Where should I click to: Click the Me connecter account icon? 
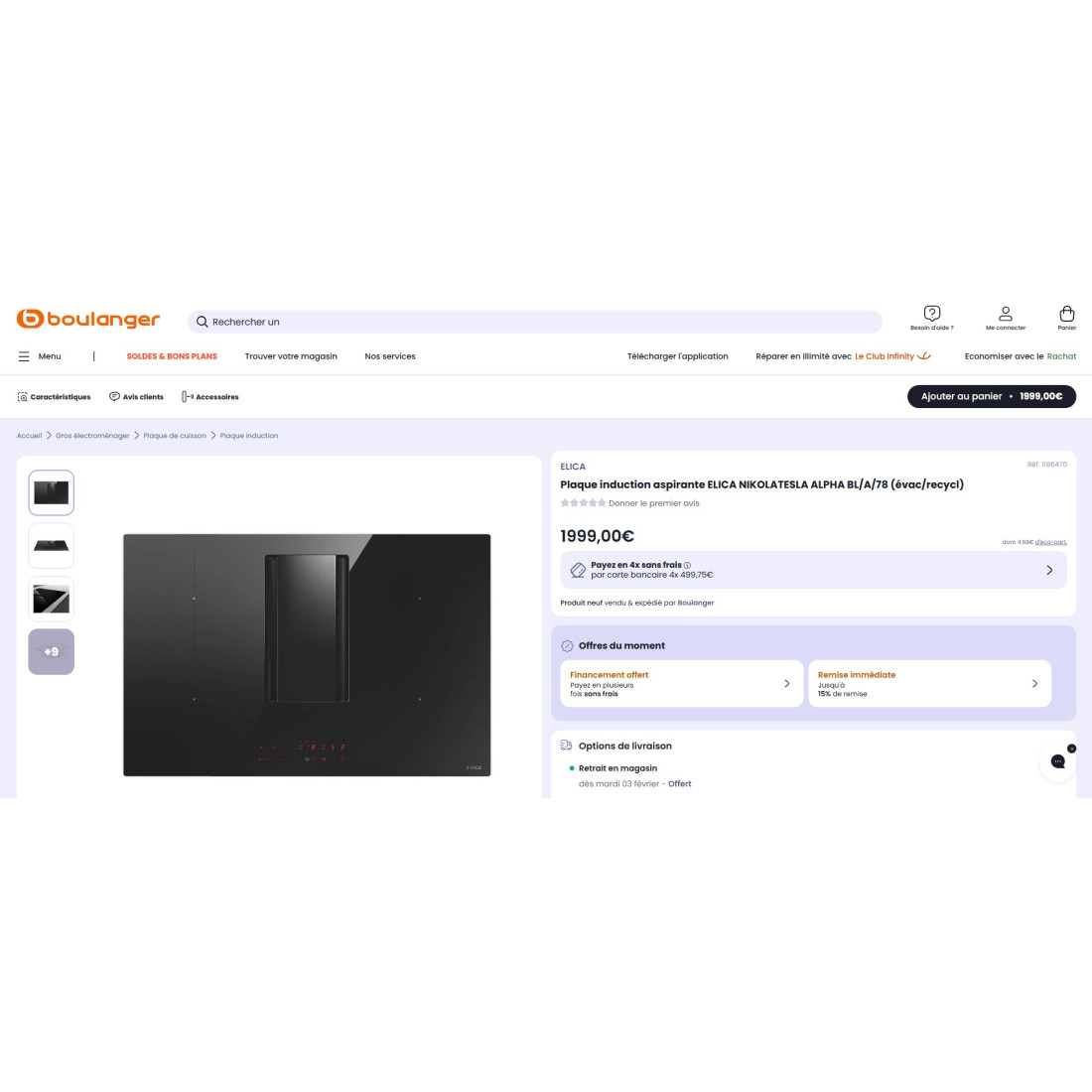(1005, 314)
